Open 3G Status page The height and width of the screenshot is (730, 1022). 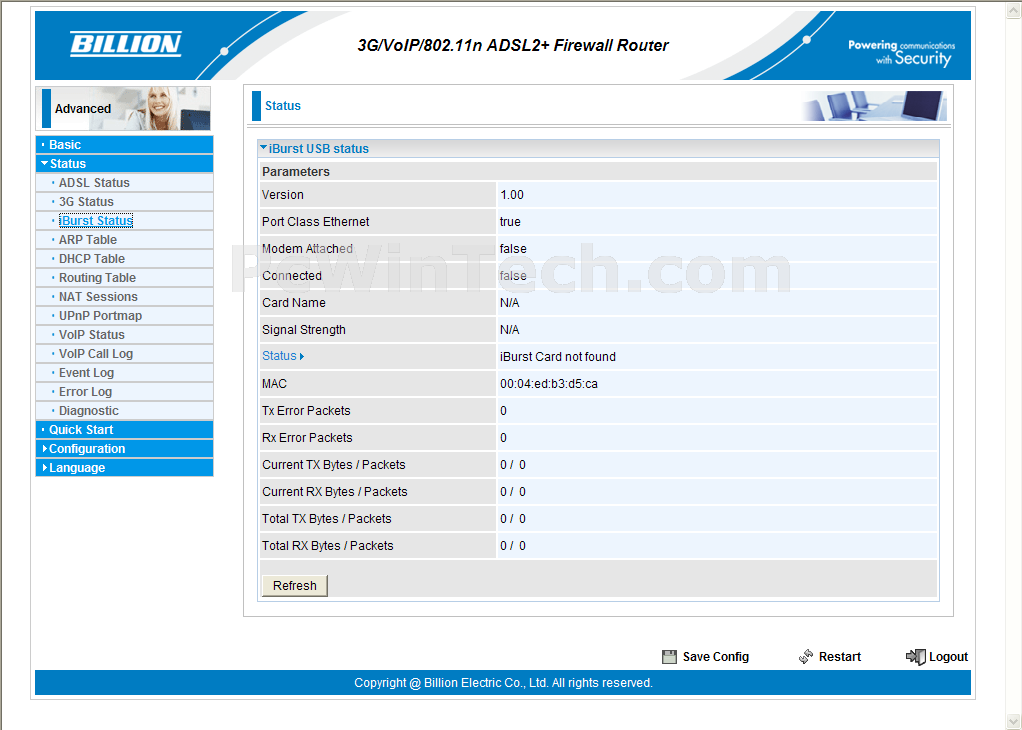(86, 201)
